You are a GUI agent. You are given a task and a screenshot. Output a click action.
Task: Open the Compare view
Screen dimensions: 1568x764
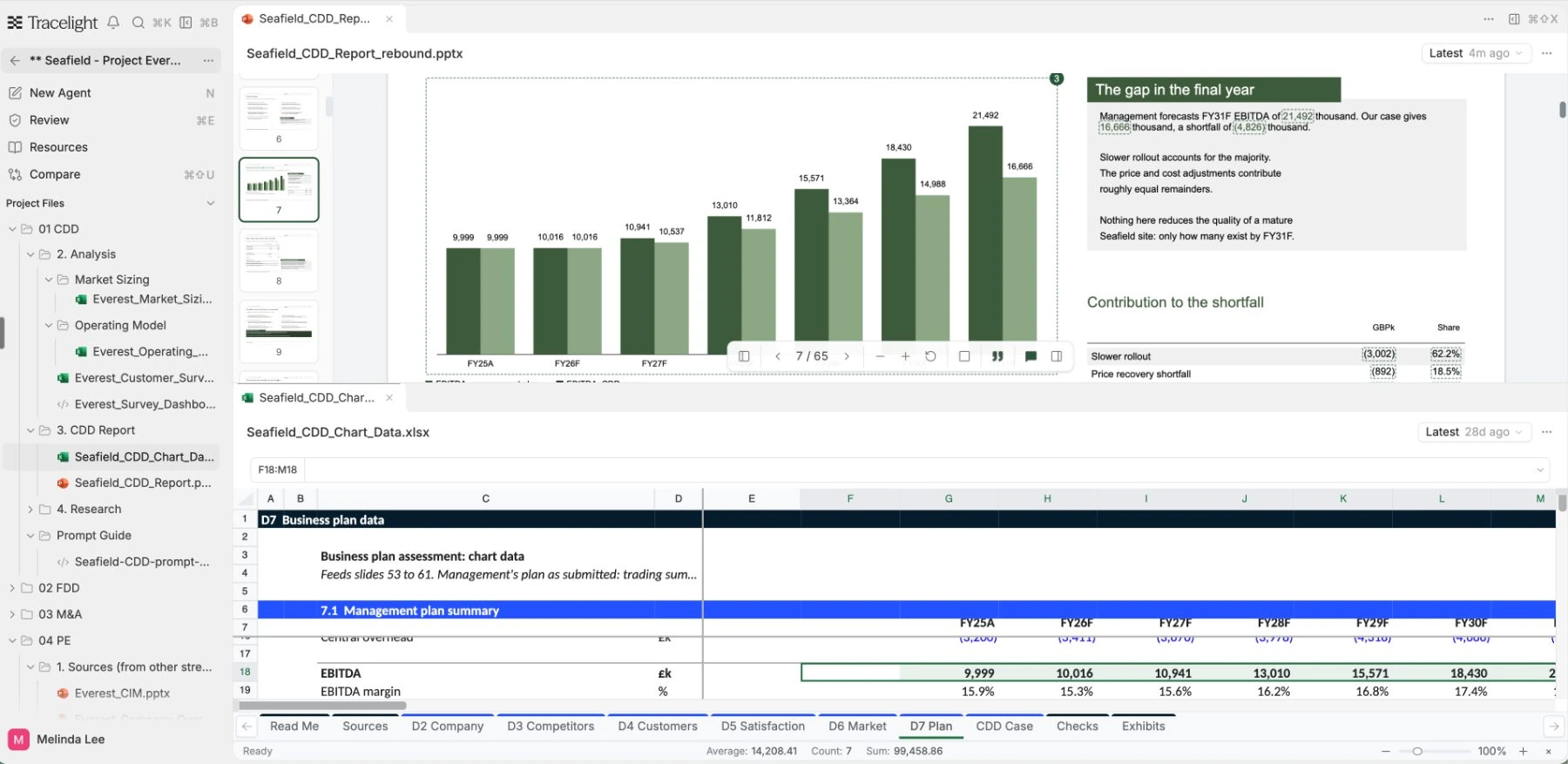click(112, 174)
